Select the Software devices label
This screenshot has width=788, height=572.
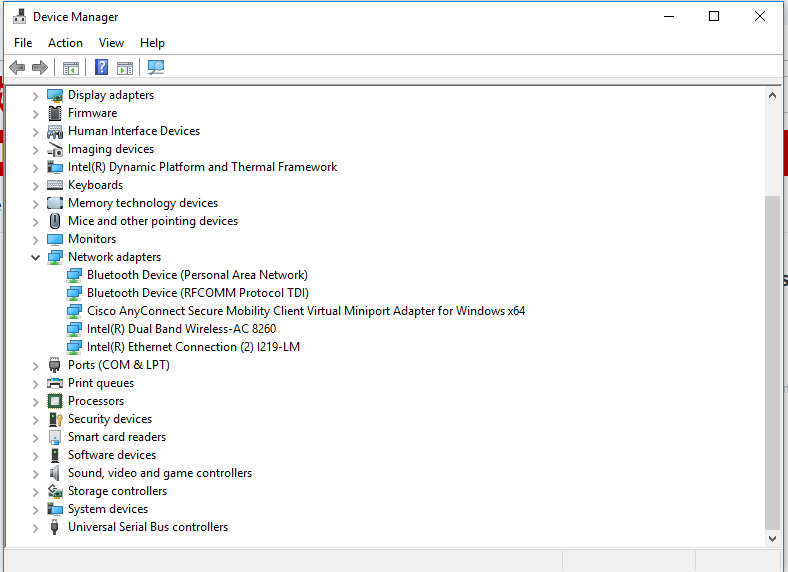112,455
